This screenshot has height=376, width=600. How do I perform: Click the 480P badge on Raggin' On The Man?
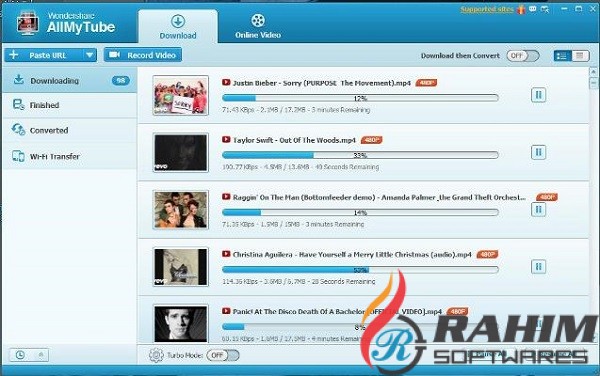(x=547, y=197)
